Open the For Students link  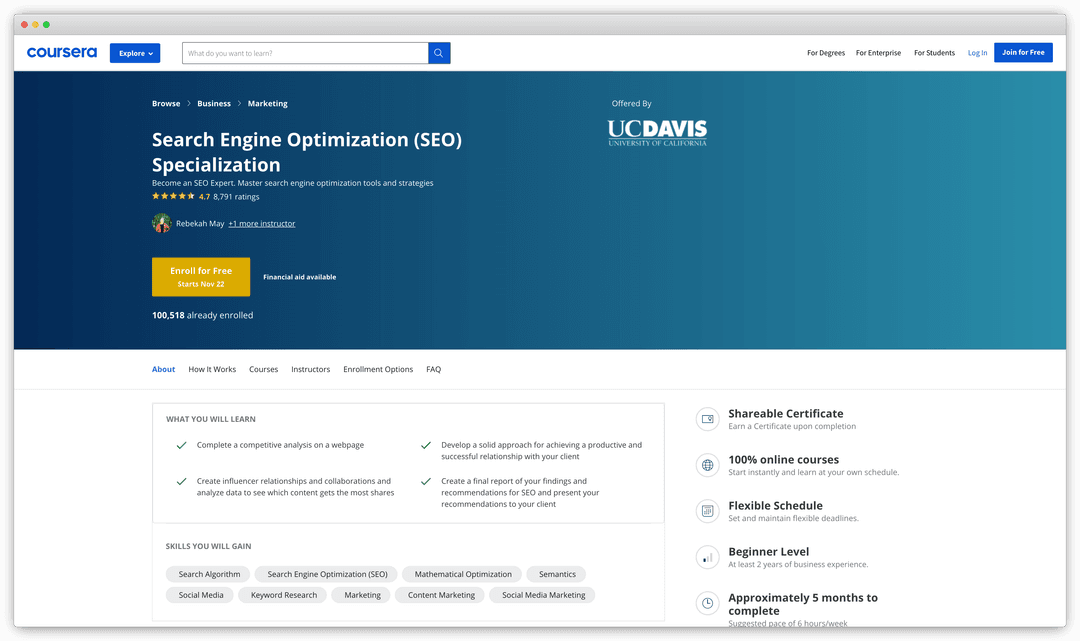pyautogui.click(x=934, y=53)
